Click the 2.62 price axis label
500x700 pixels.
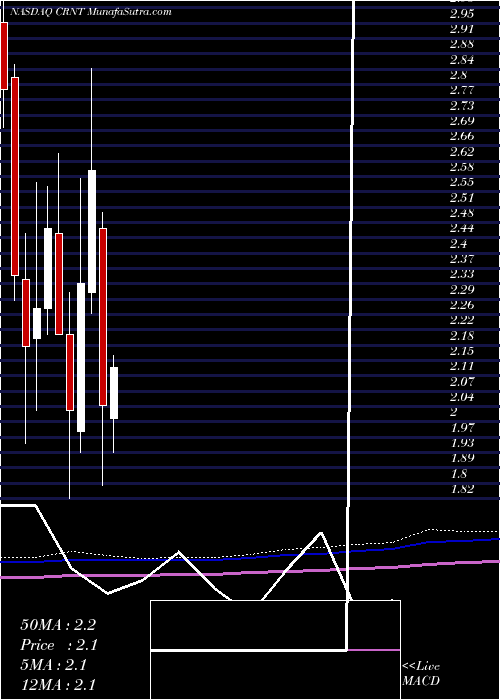[x=462, y=151]
